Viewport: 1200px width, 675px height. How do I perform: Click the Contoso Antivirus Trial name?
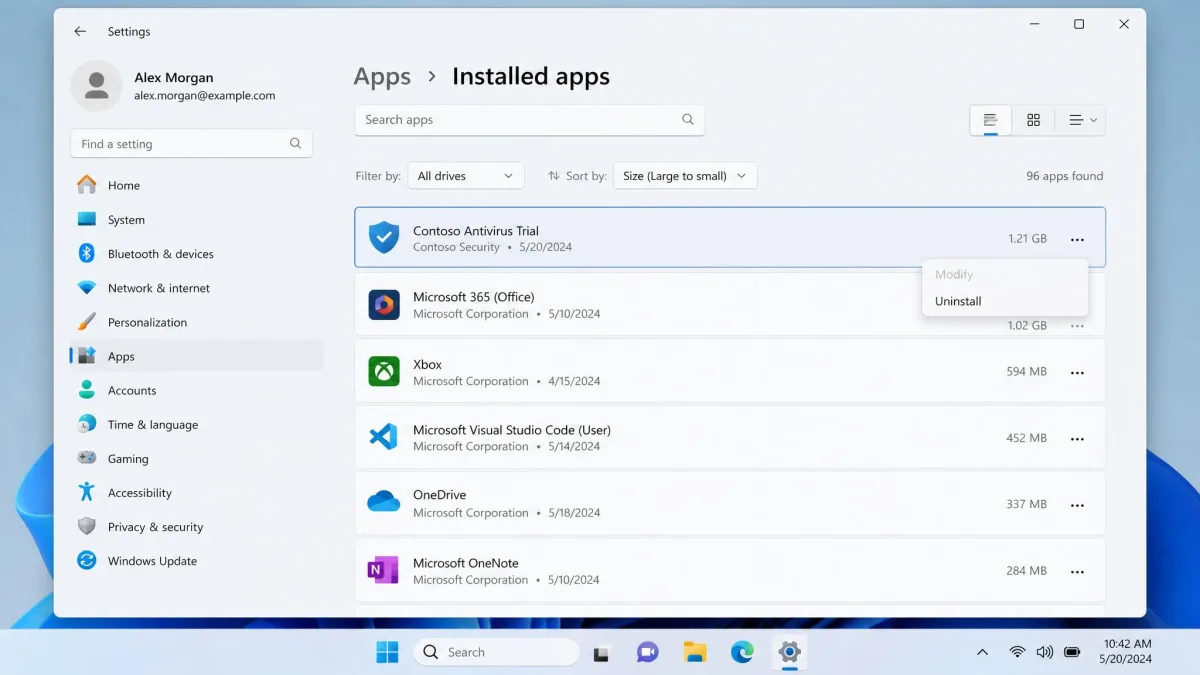point(476,231)
